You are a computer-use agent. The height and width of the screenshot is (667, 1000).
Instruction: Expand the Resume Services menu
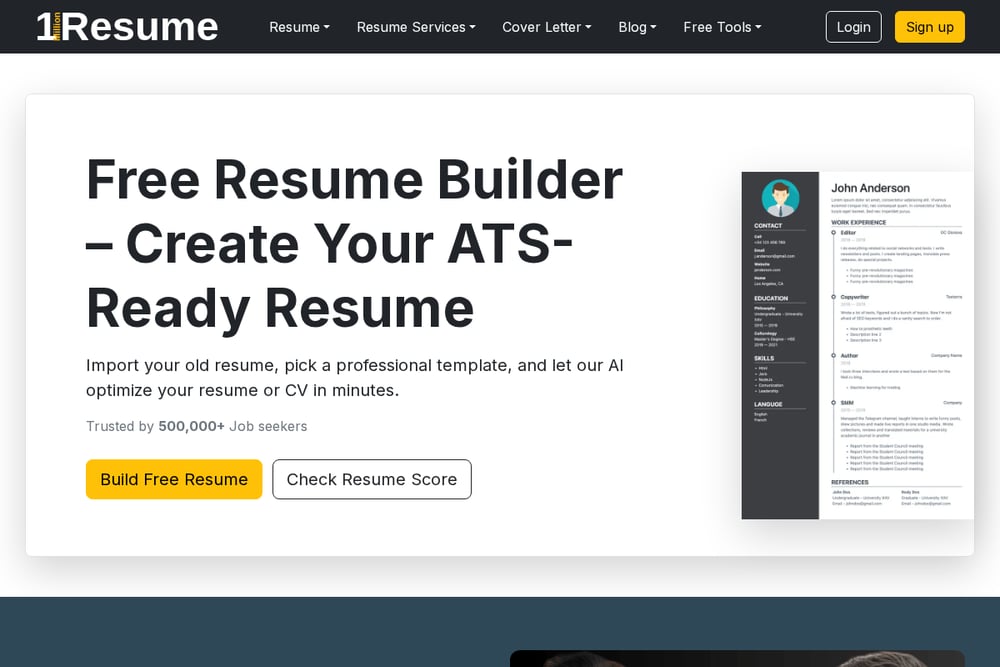pyautogui.click(x=416, y=27)
